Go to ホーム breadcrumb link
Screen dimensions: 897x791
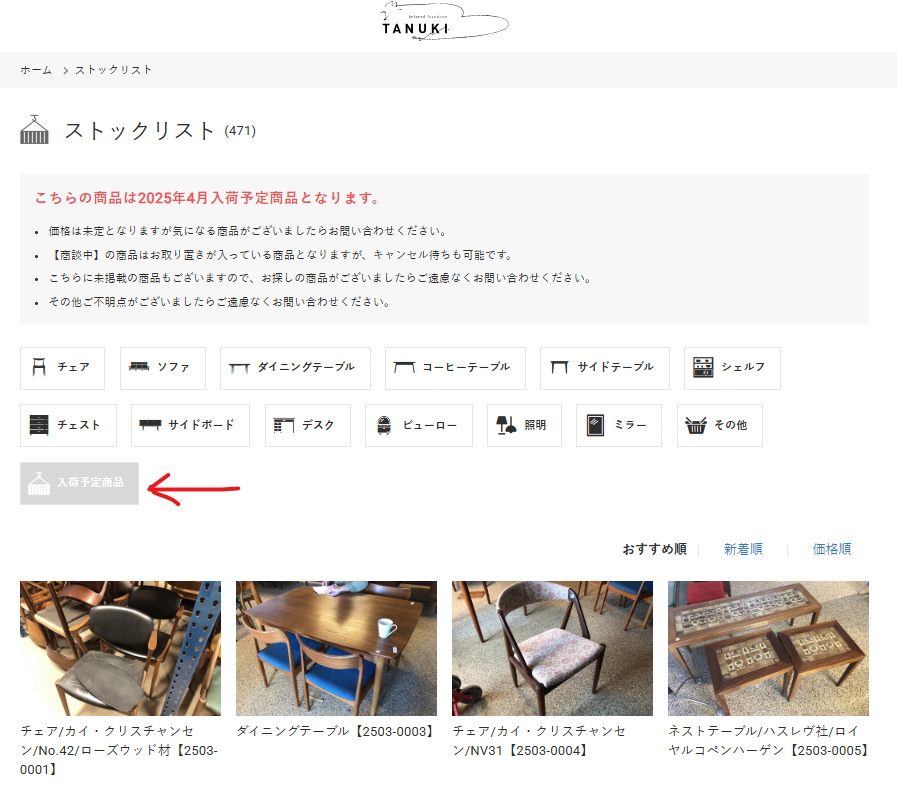click(36, 70)
